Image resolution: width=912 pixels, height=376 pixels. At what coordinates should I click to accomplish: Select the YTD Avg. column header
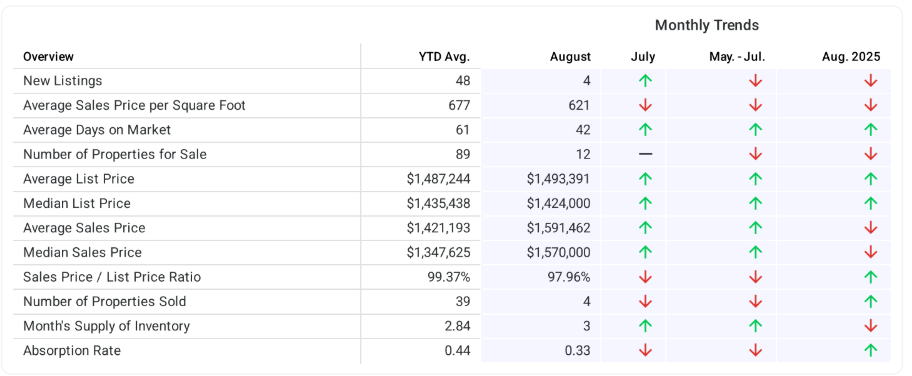444,56
